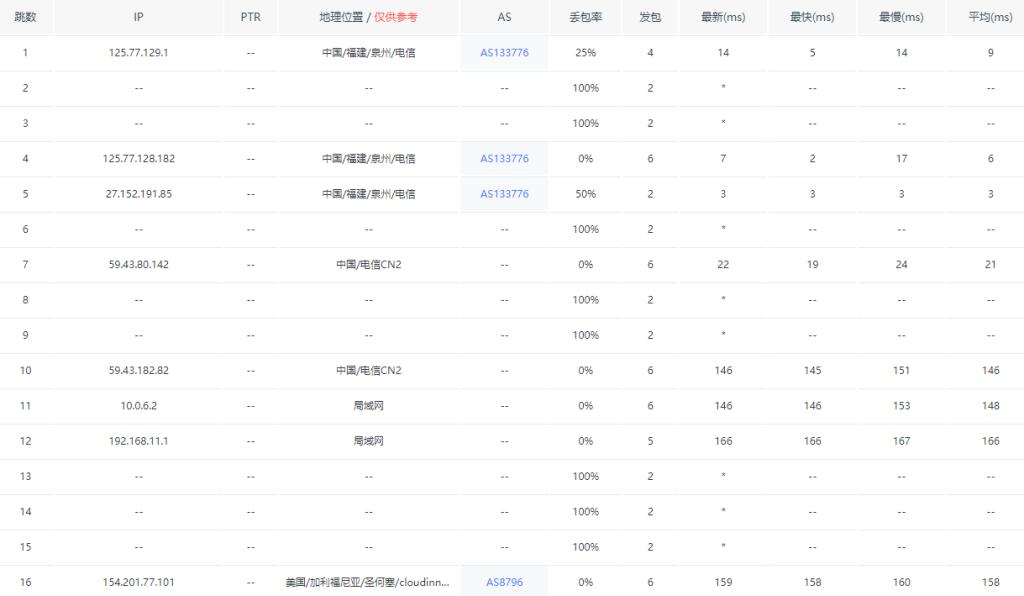Click IP 154.201.77.101 on hop 16
The height and width of the screenshot is (596, 1024).
click(138, 581)
